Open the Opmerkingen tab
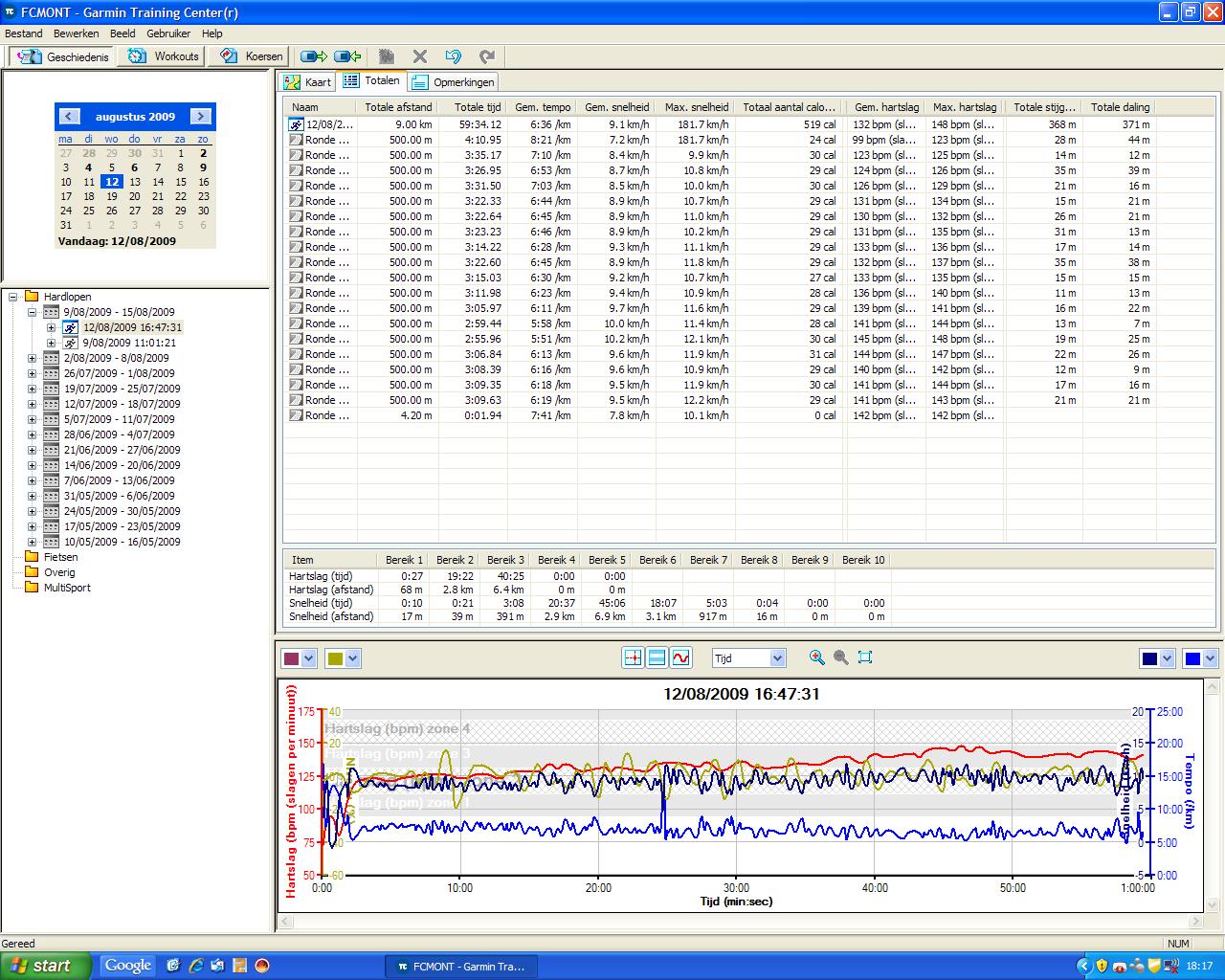 click(x=454, y=82)
